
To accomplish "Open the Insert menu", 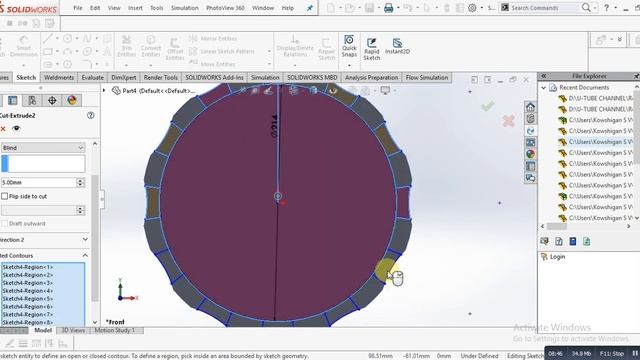I will pyautogui.click(x=135, y=8).
